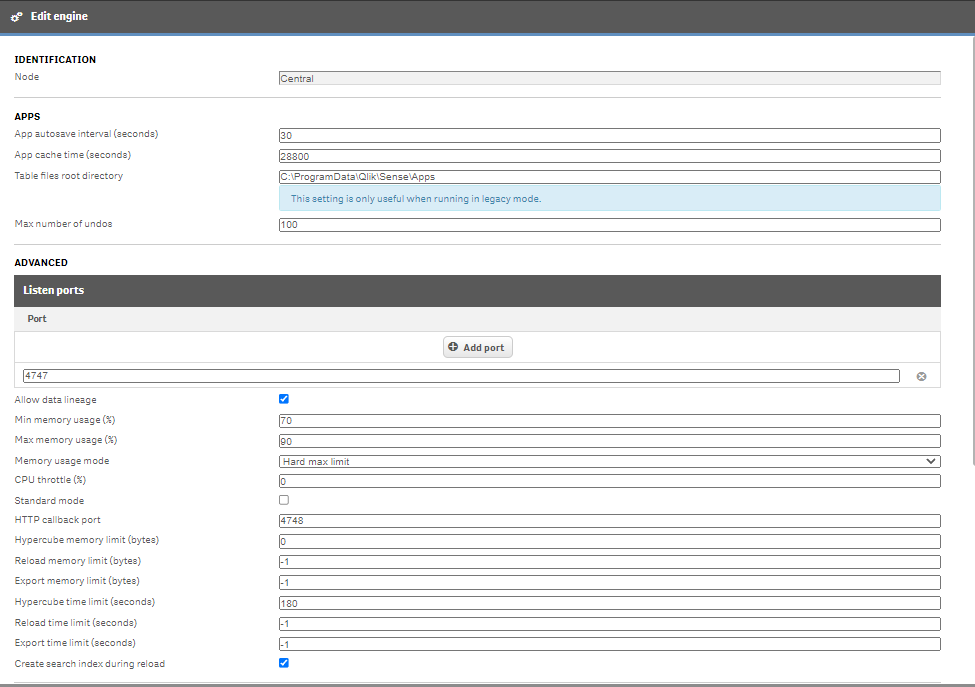
Task: Edit the Hypercube time limit field
Action: 609,603
